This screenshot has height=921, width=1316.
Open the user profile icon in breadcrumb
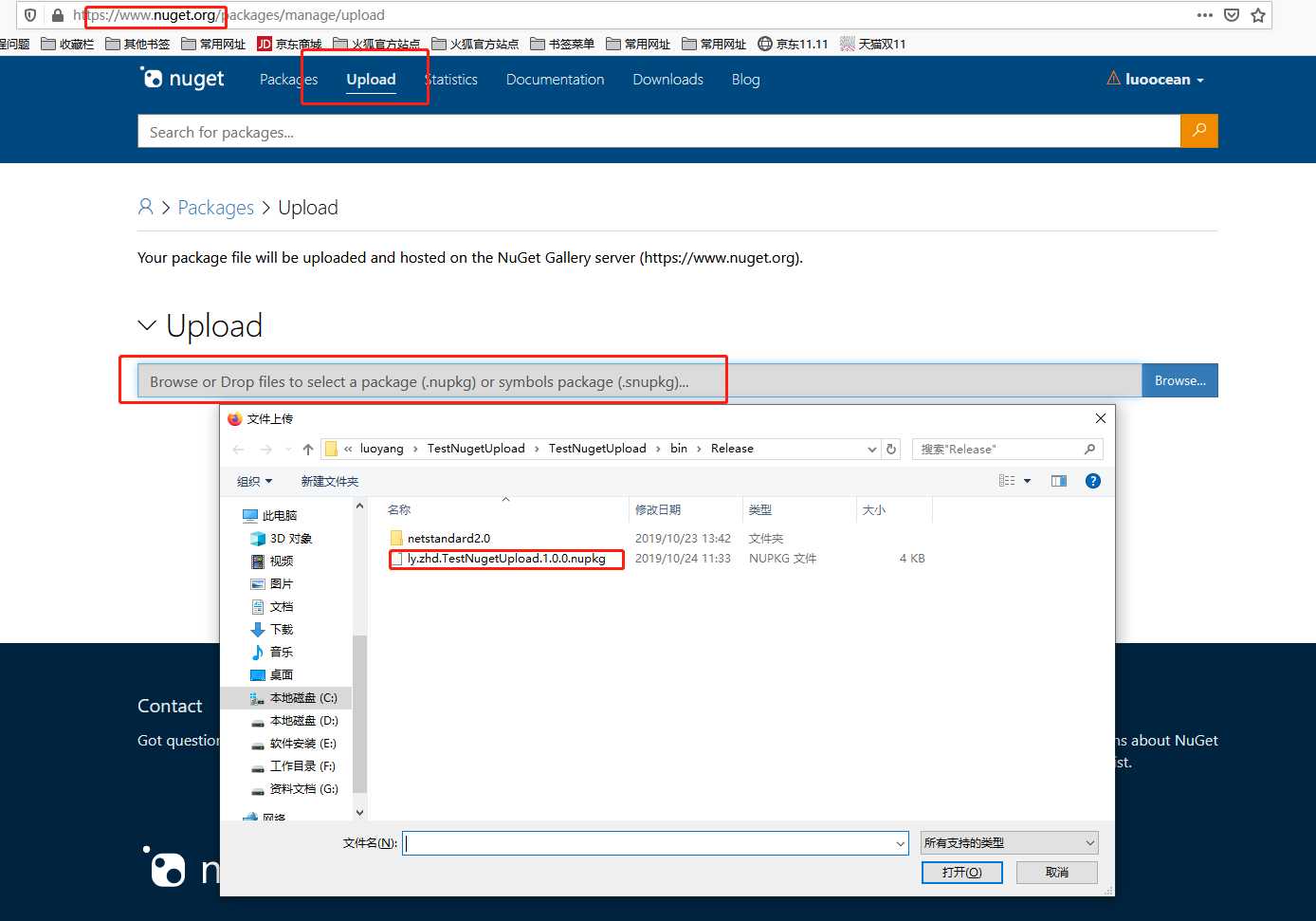[x=146, y=207]
